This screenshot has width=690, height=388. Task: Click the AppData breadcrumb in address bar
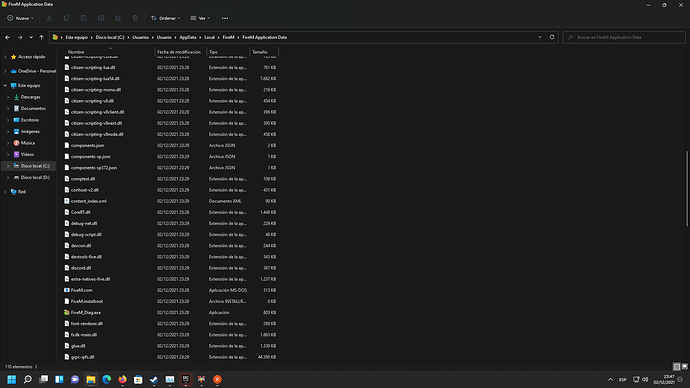pos(188,37)
